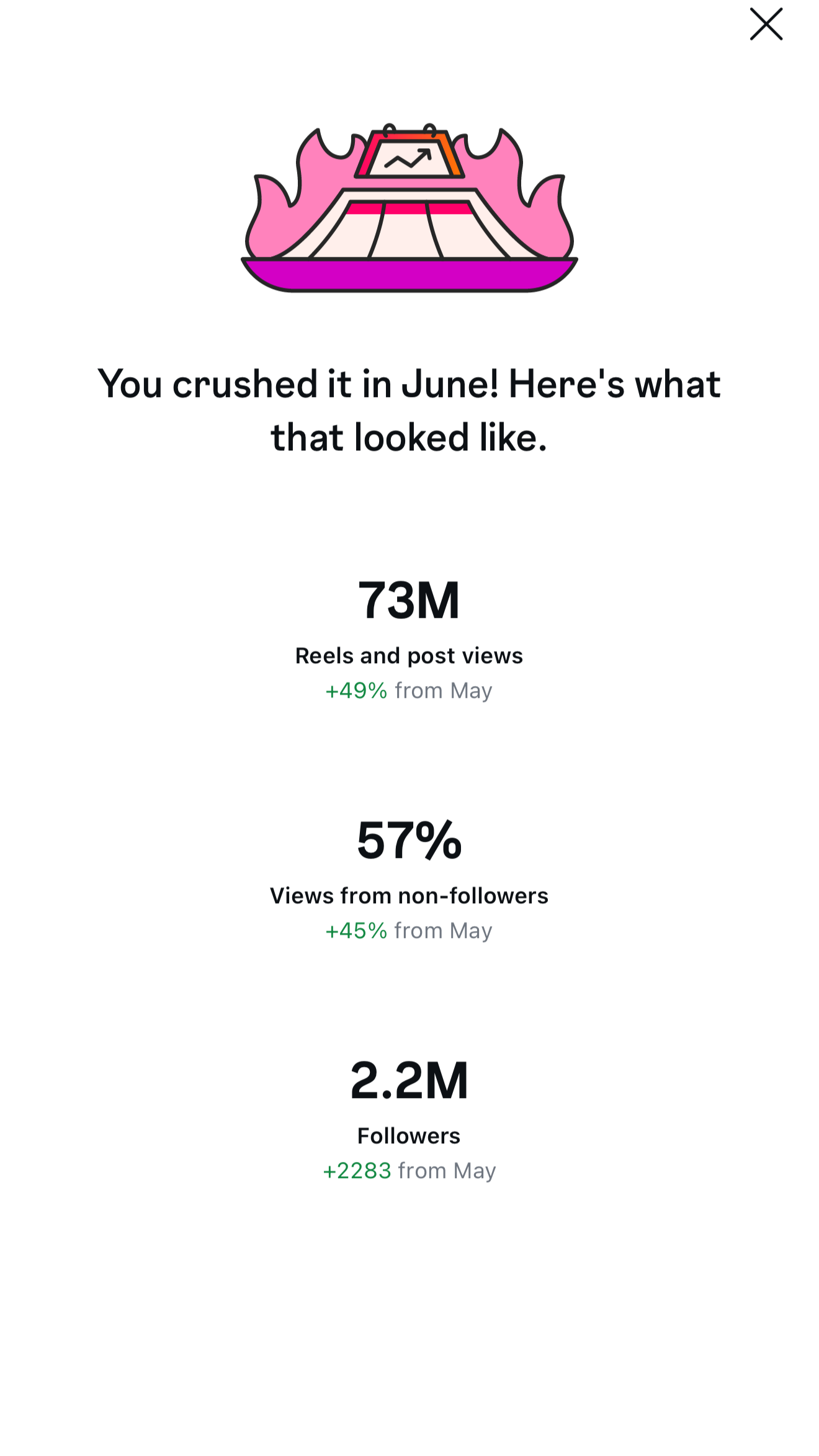Tap the 57% non-follower figure

click(409, 840)
